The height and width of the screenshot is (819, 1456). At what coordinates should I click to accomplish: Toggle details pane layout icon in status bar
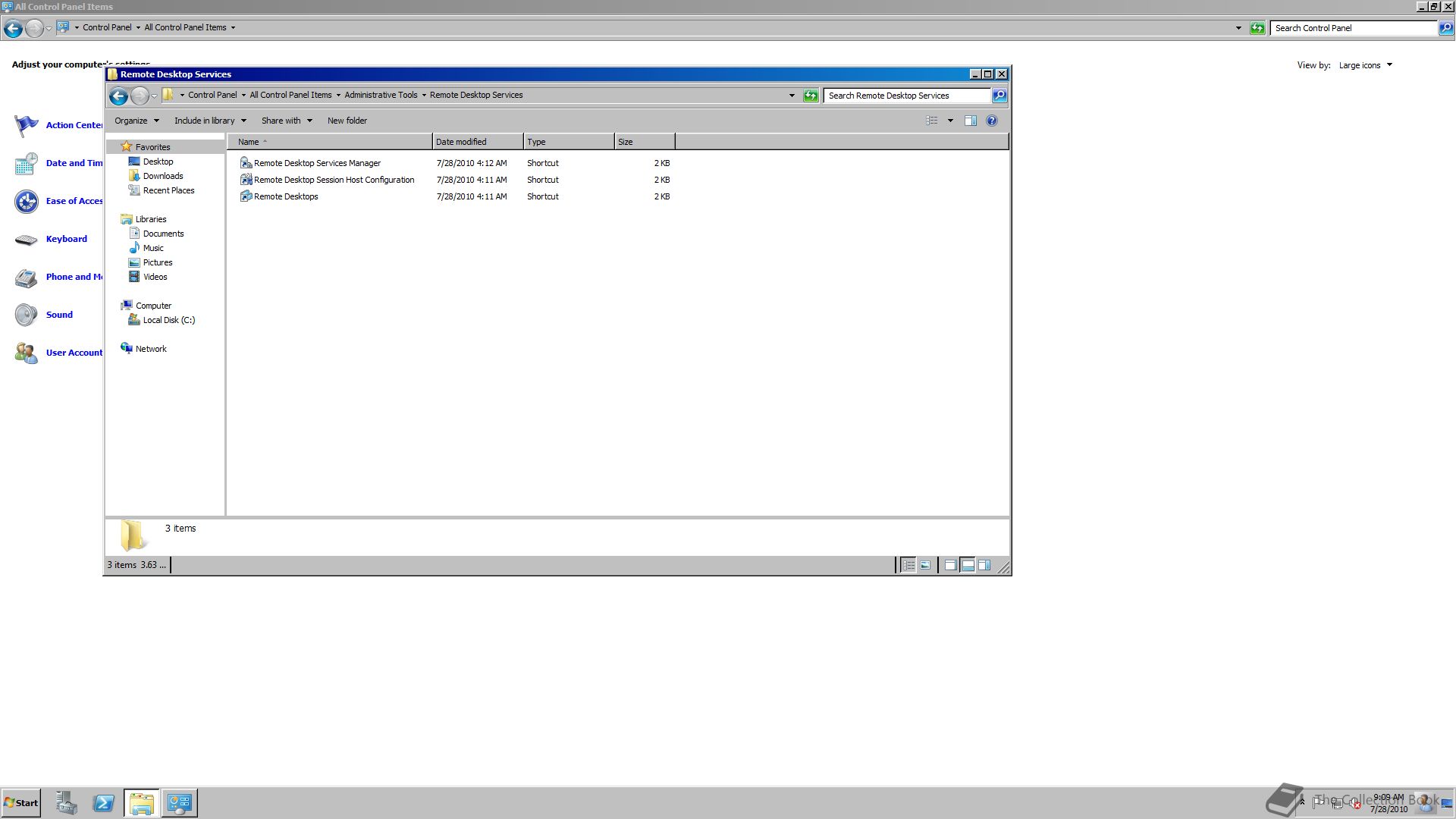[968, 566]
